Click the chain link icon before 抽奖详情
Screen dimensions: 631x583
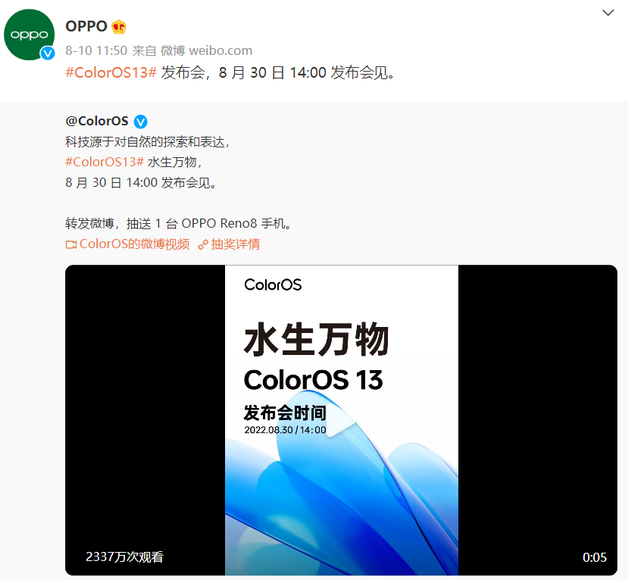(x=203, y=245)
